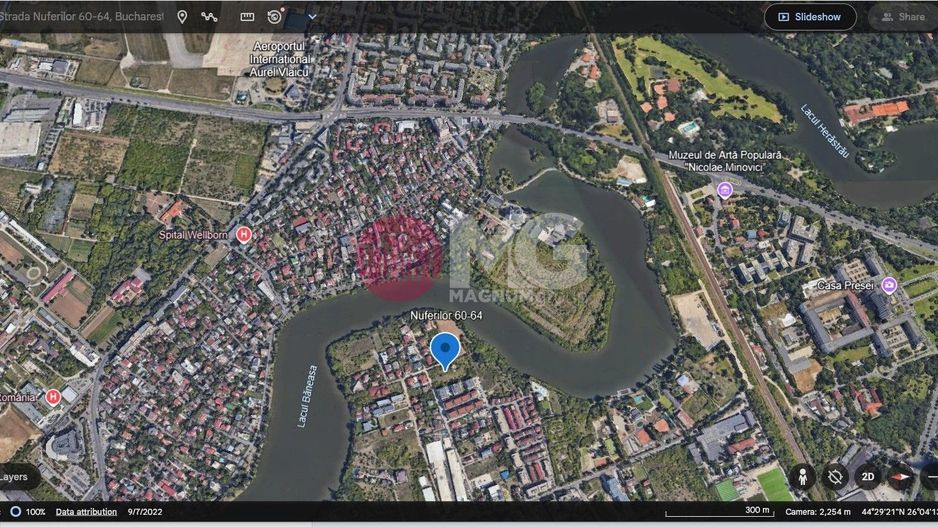Enter Street View with the Pegman icon
Image resolution: width=938 pixels, height=527 pixels.
[x=802, y=477]
